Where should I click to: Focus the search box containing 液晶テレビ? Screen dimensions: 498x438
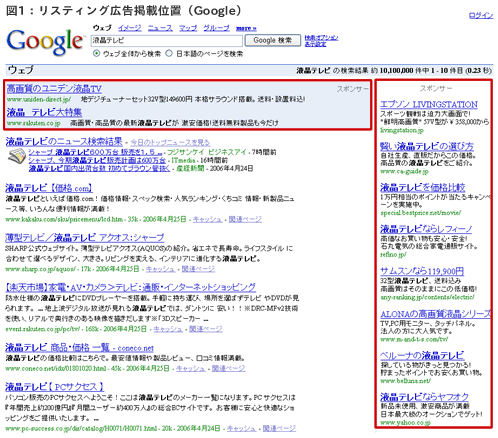tap(167, 41)
